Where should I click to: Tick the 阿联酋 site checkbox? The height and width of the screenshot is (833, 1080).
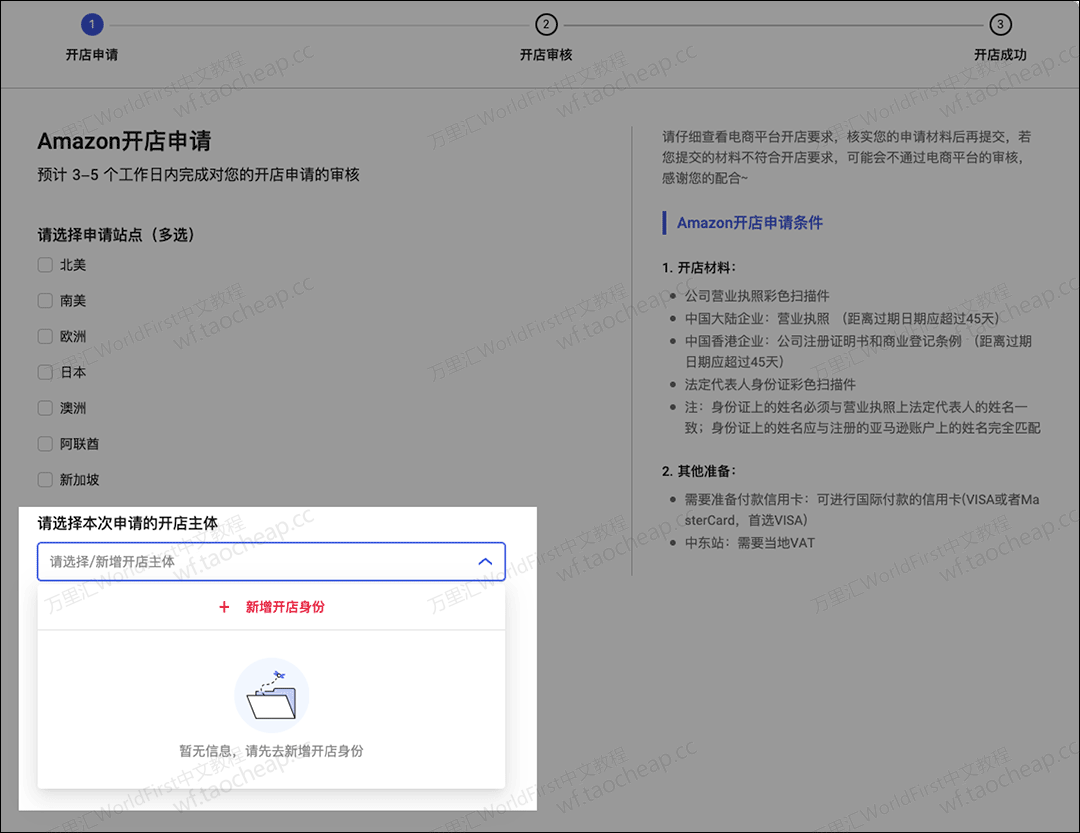coord(45,444)
